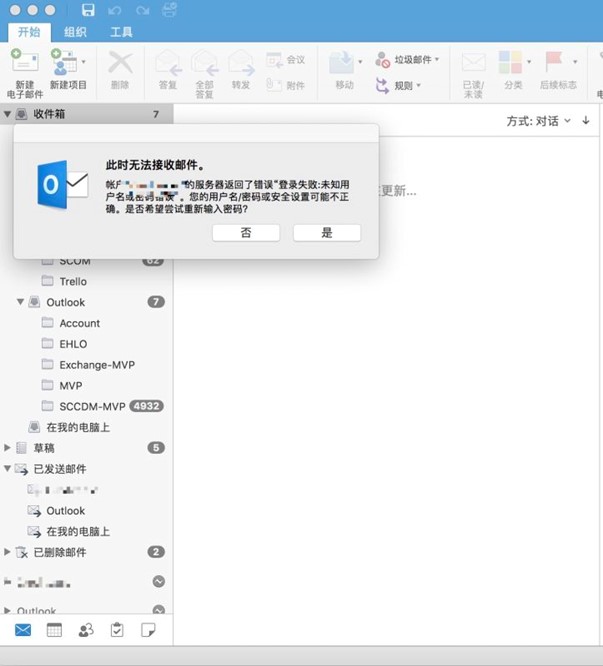Viewport: 603px width, 666px height.
Task: Click 是 to re-enter the password
Action: [x=327, y=233]
